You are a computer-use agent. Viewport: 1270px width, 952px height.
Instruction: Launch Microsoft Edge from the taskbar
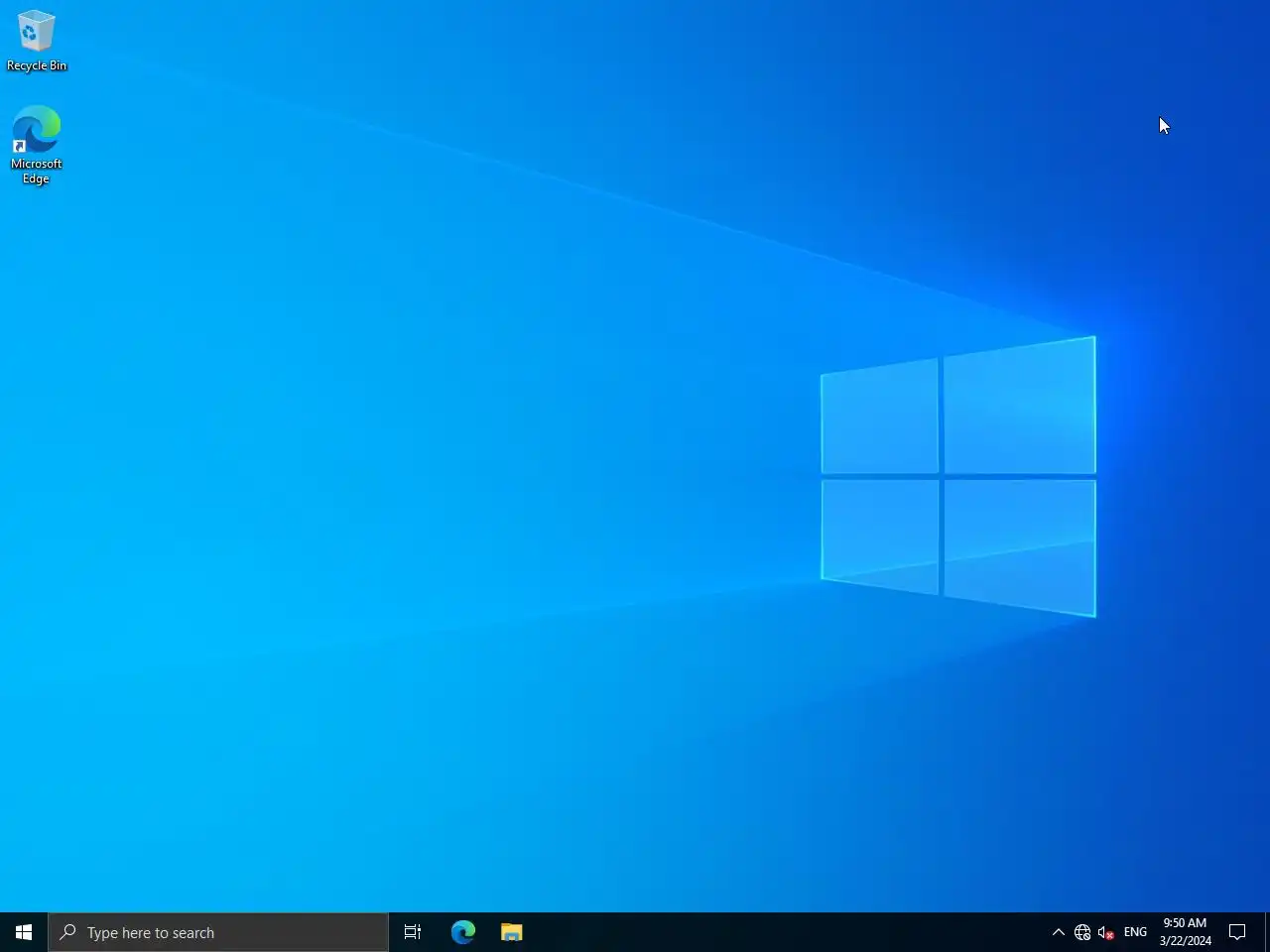[x=463, y=932]
